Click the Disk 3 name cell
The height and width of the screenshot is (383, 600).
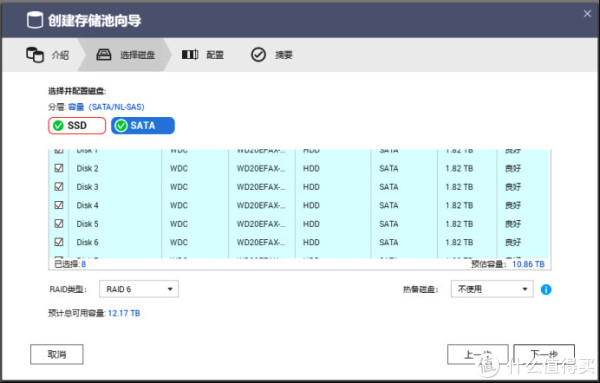click(x=87, y=187)
